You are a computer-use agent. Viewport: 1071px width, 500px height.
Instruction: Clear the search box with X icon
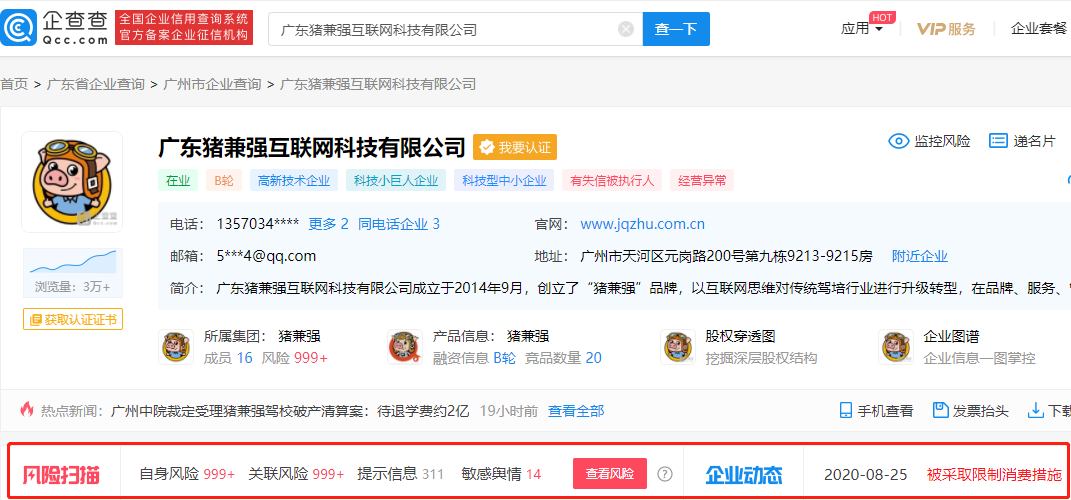626,29
